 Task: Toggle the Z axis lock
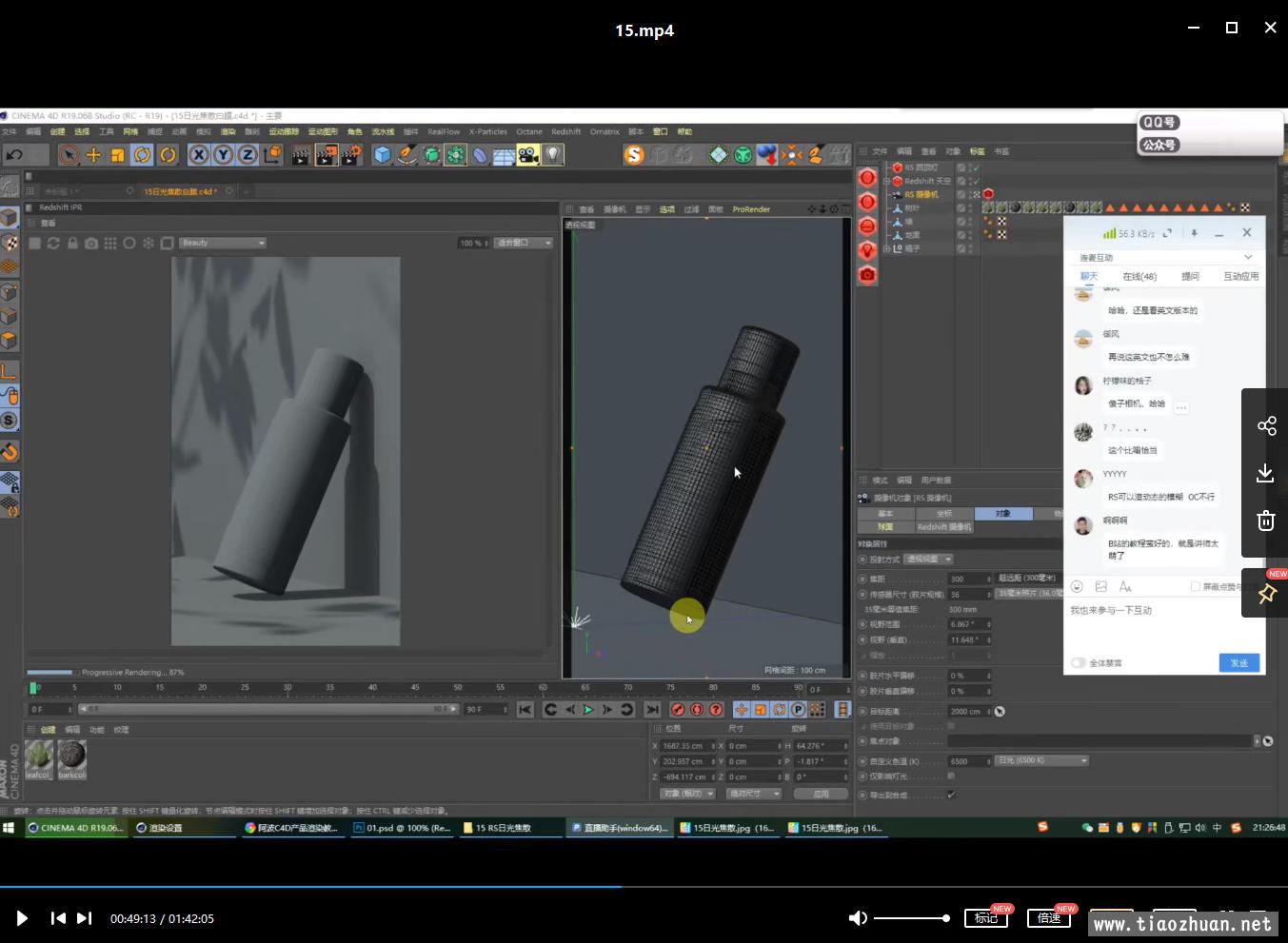248,154
